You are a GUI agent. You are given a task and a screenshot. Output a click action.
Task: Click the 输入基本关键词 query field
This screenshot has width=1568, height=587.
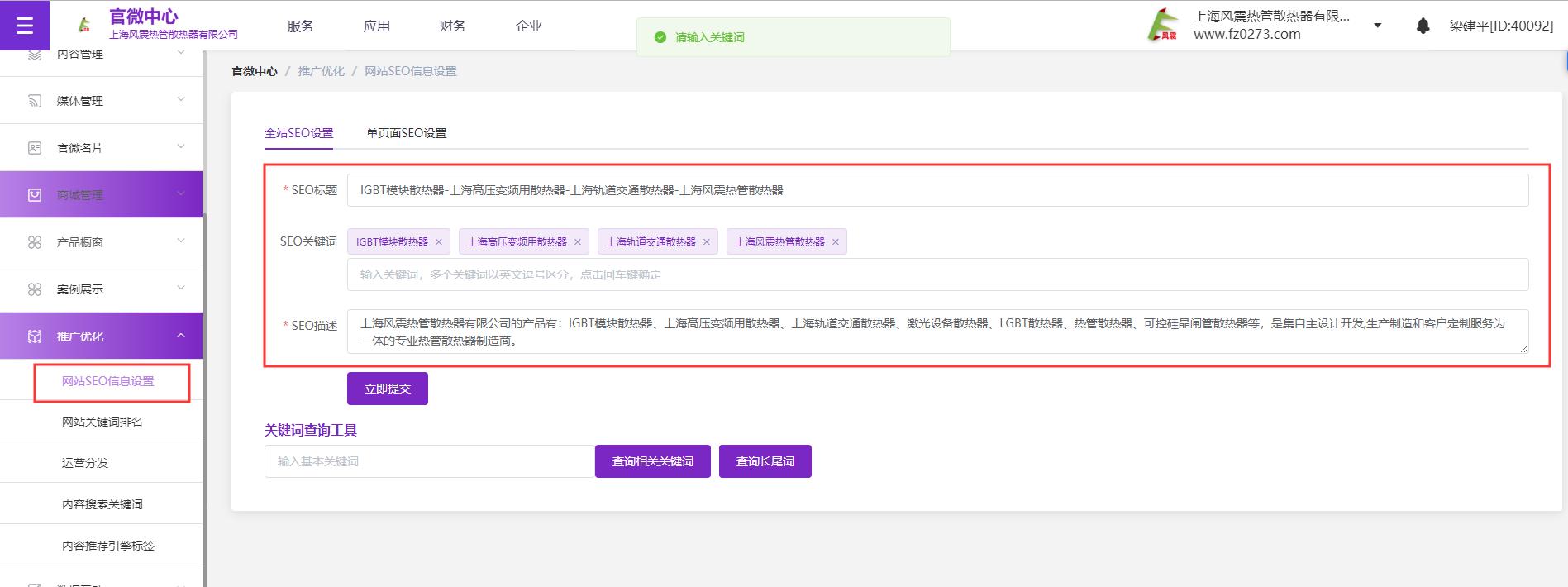tap(430, 461)
